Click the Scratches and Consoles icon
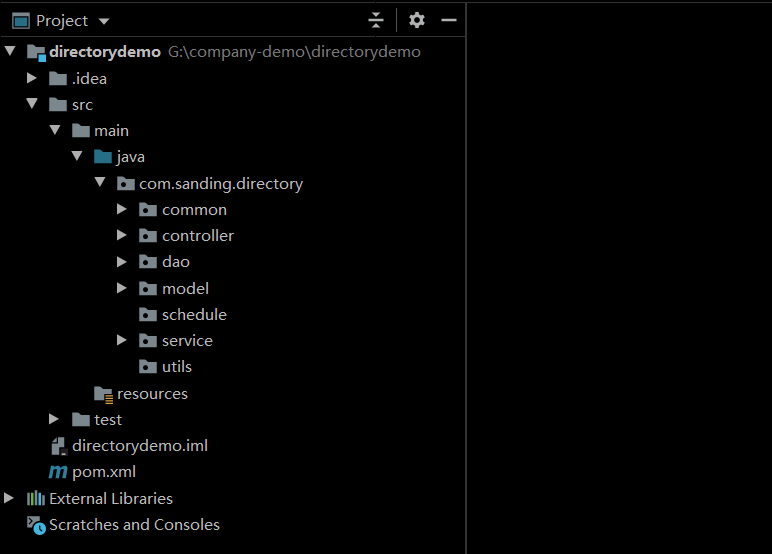 36,525
